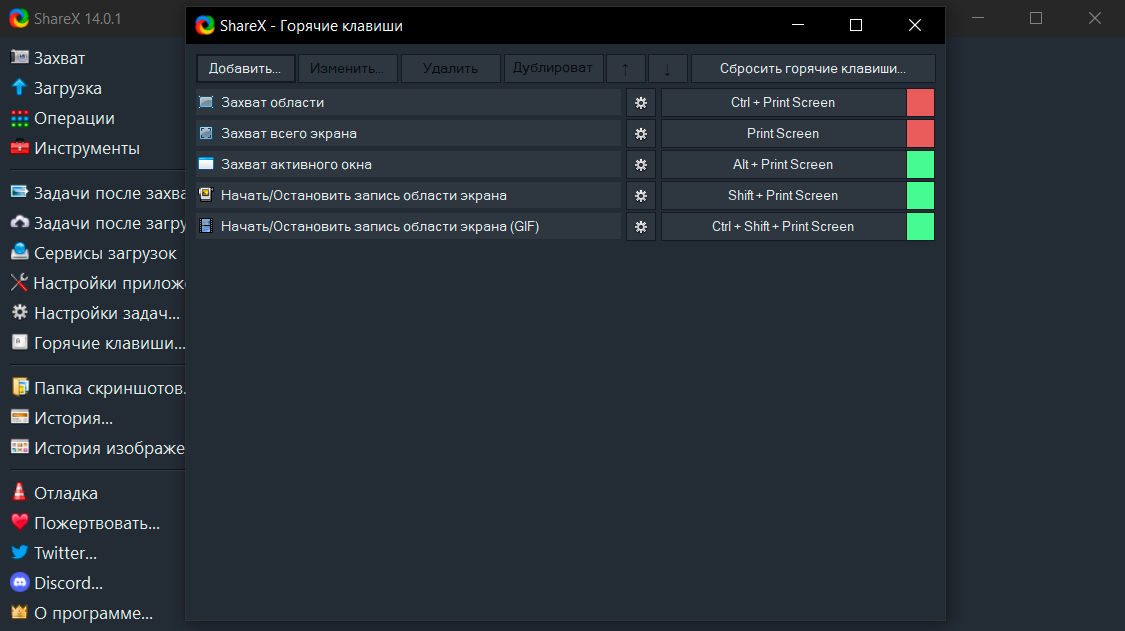Click the Twitter bird icon
The width and height of the screenshot is (1125, 631).
(19, 552)
